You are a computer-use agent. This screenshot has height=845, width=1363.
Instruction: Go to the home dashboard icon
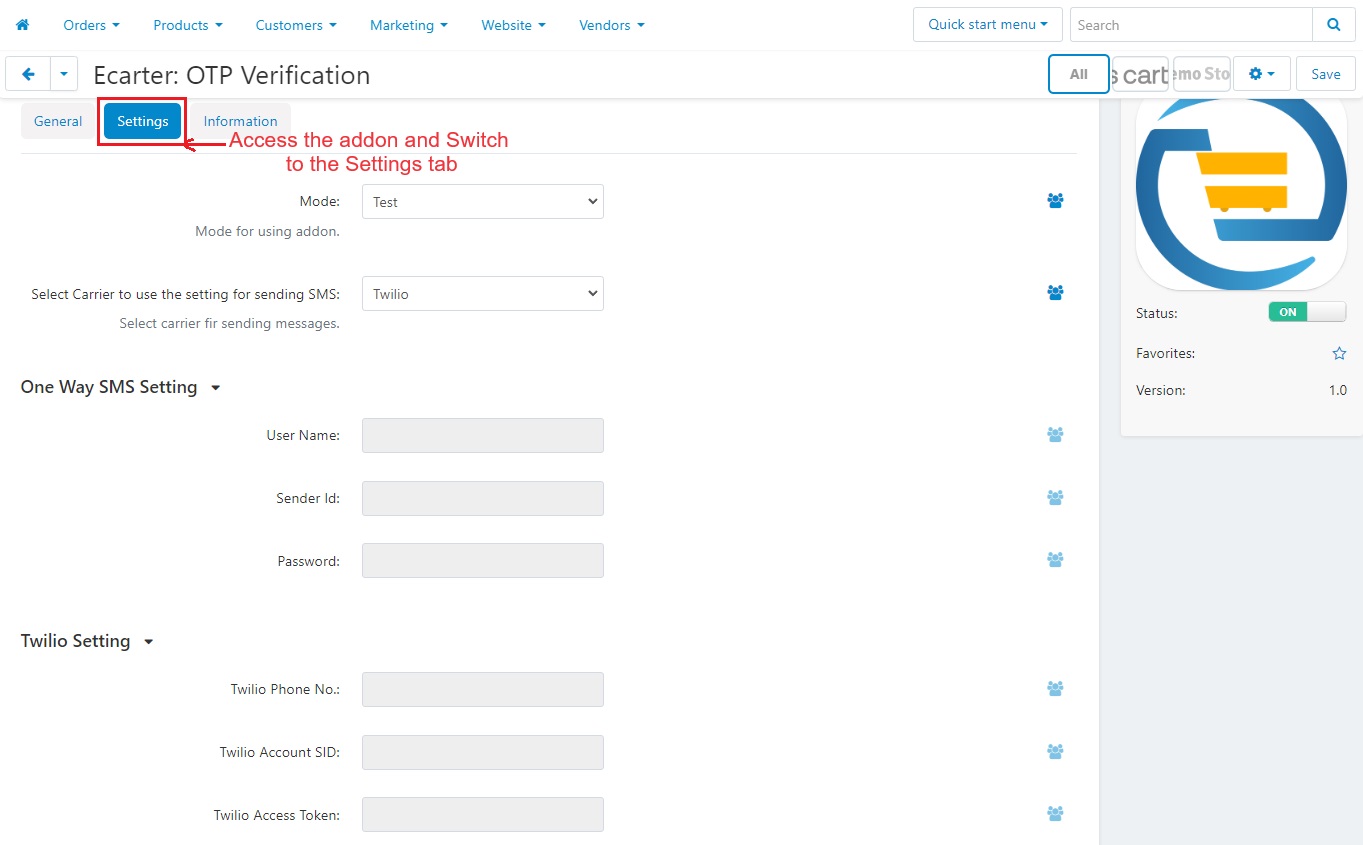coord(22,25)
